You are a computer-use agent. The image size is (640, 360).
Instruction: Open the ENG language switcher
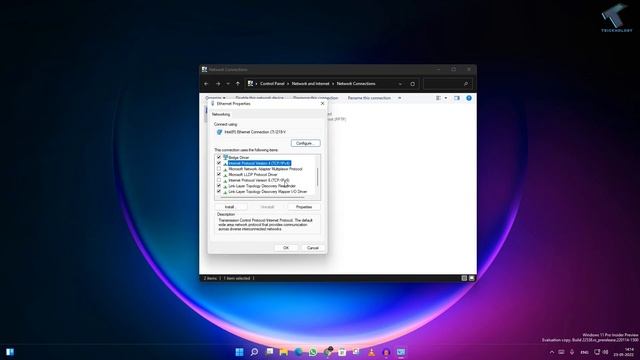584,352
